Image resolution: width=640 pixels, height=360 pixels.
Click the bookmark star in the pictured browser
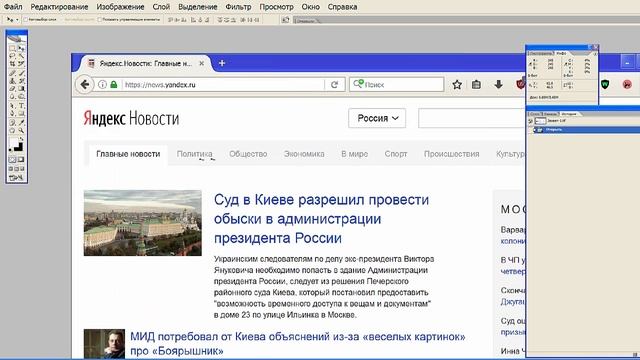457,84
